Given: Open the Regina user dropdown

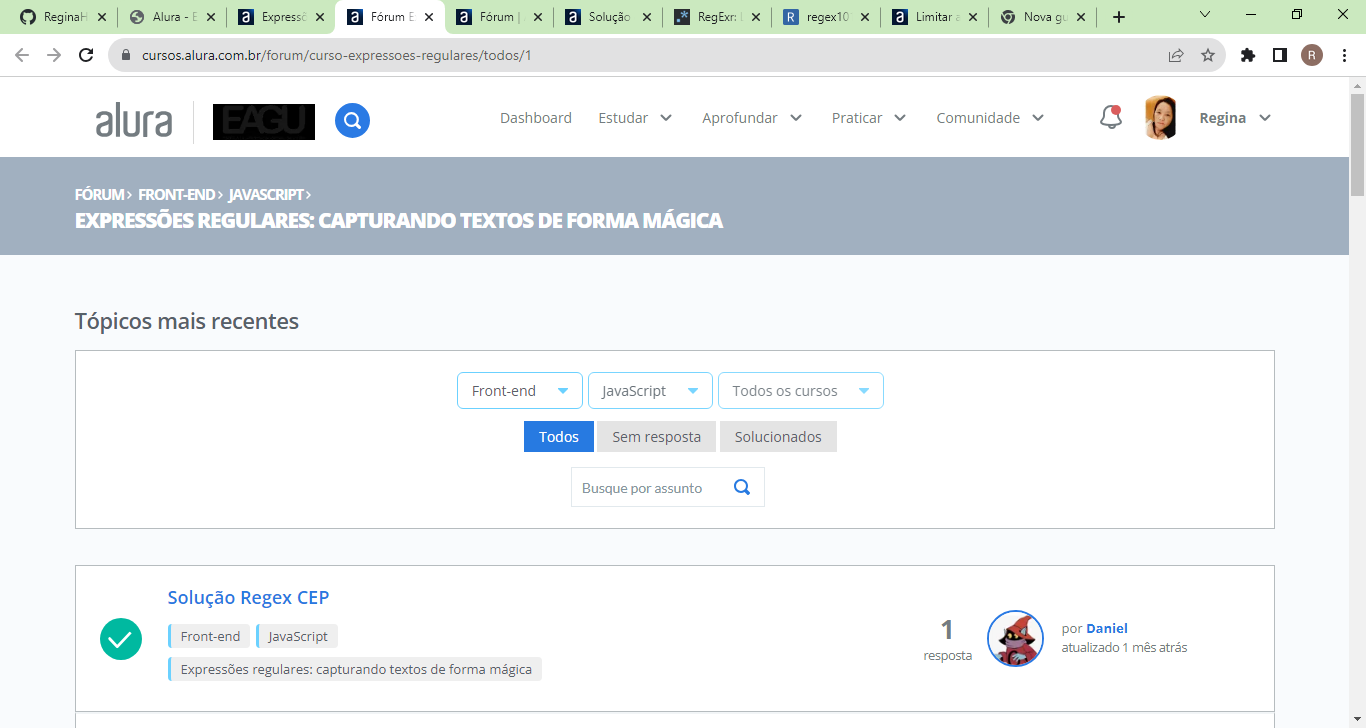Looking at the screenshot, I should [1235, 118].
